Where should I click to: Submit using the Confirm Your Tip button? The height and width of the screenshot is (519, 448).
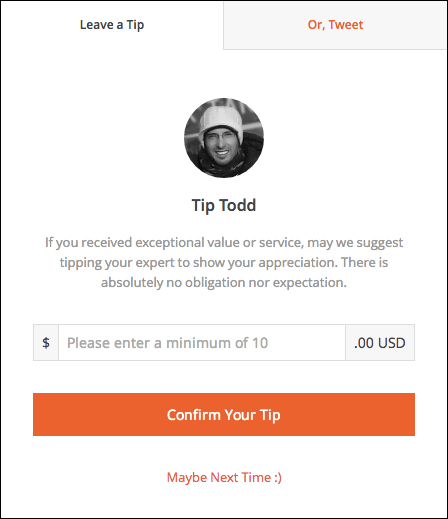coord(224,414)
